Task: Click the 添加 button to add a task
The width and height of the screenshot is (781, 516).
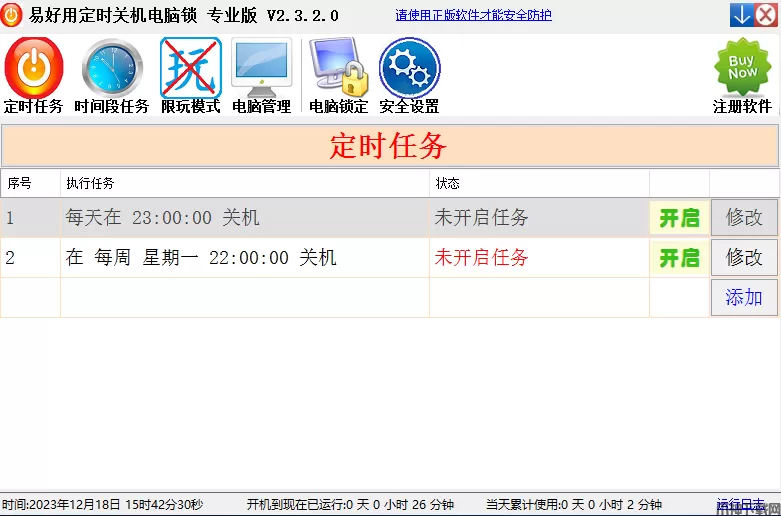Action: tap(744, 297)
